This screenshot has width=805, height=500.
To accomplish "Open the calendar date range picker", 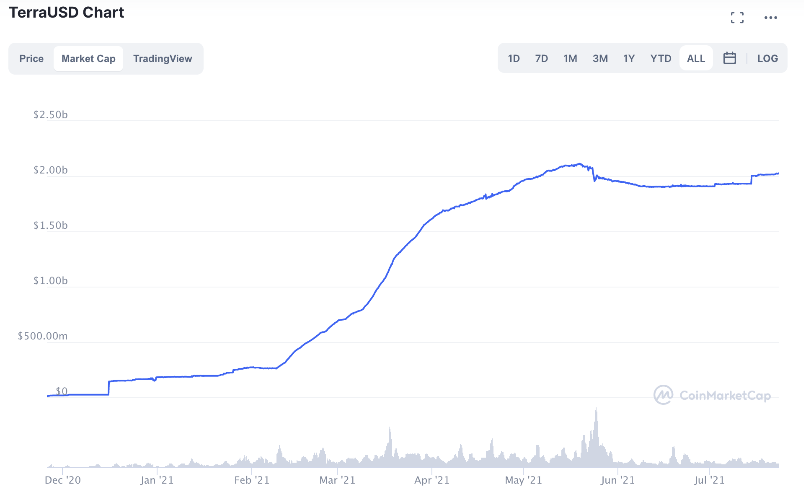I will [730, 58].
